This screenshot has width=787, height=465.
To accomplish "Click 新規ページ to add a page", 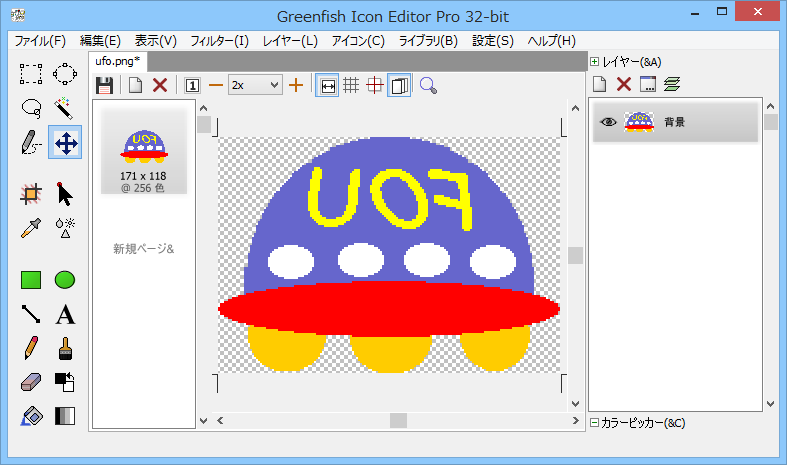I will click(143, 248).
